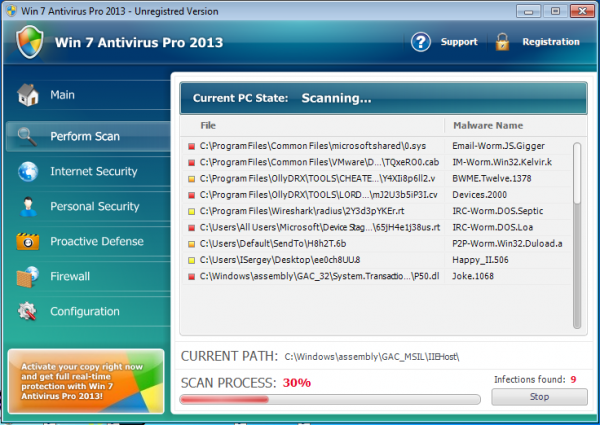This screenshot has width=600, height=425.
Task: Open the Main section
Action: pyautogui.click(x=88, y=94)
